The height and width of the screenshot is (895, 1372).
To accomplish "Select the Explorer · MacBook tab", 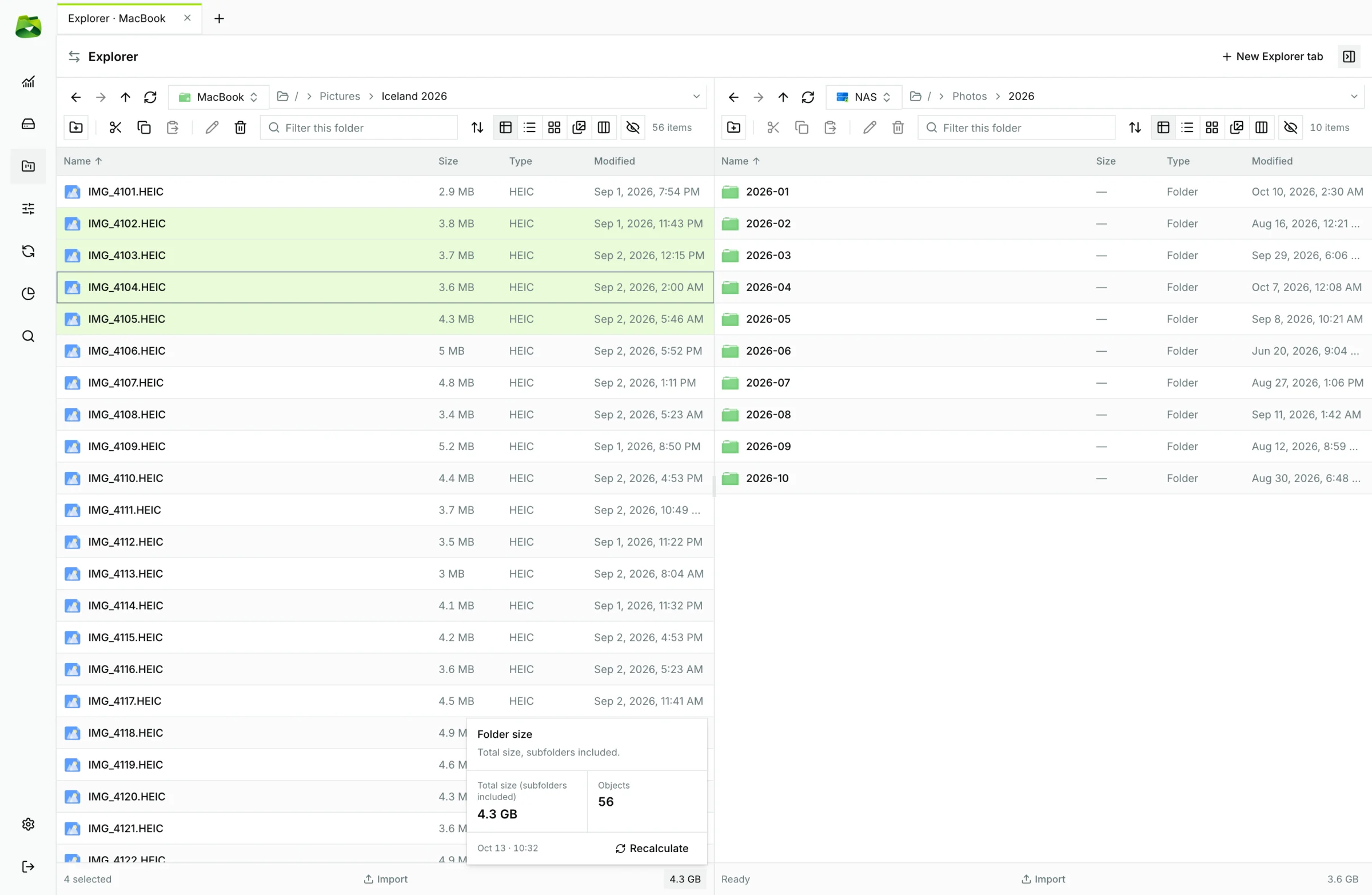I will (129, 18).
